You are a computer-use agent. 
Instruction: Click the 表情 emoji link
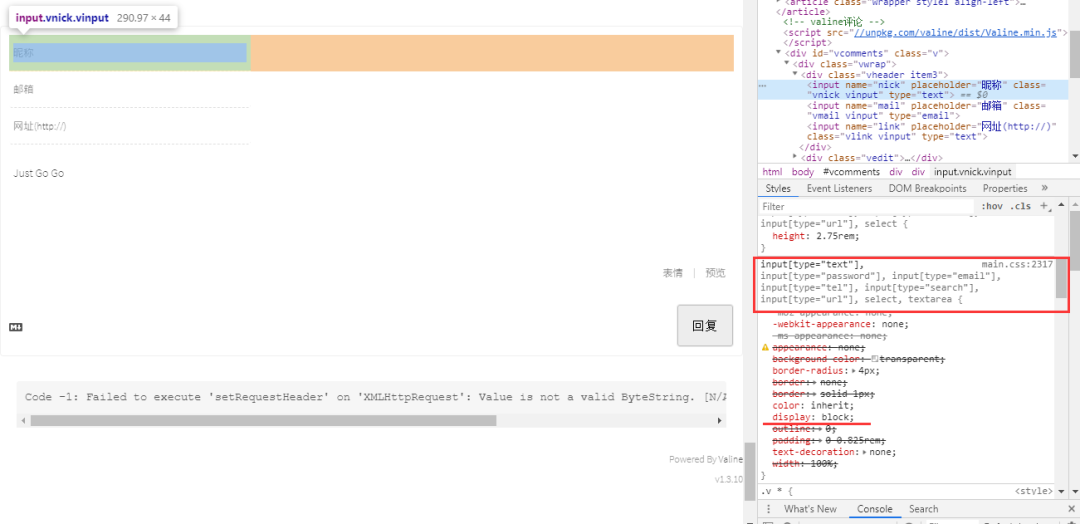tap(673, 273)
